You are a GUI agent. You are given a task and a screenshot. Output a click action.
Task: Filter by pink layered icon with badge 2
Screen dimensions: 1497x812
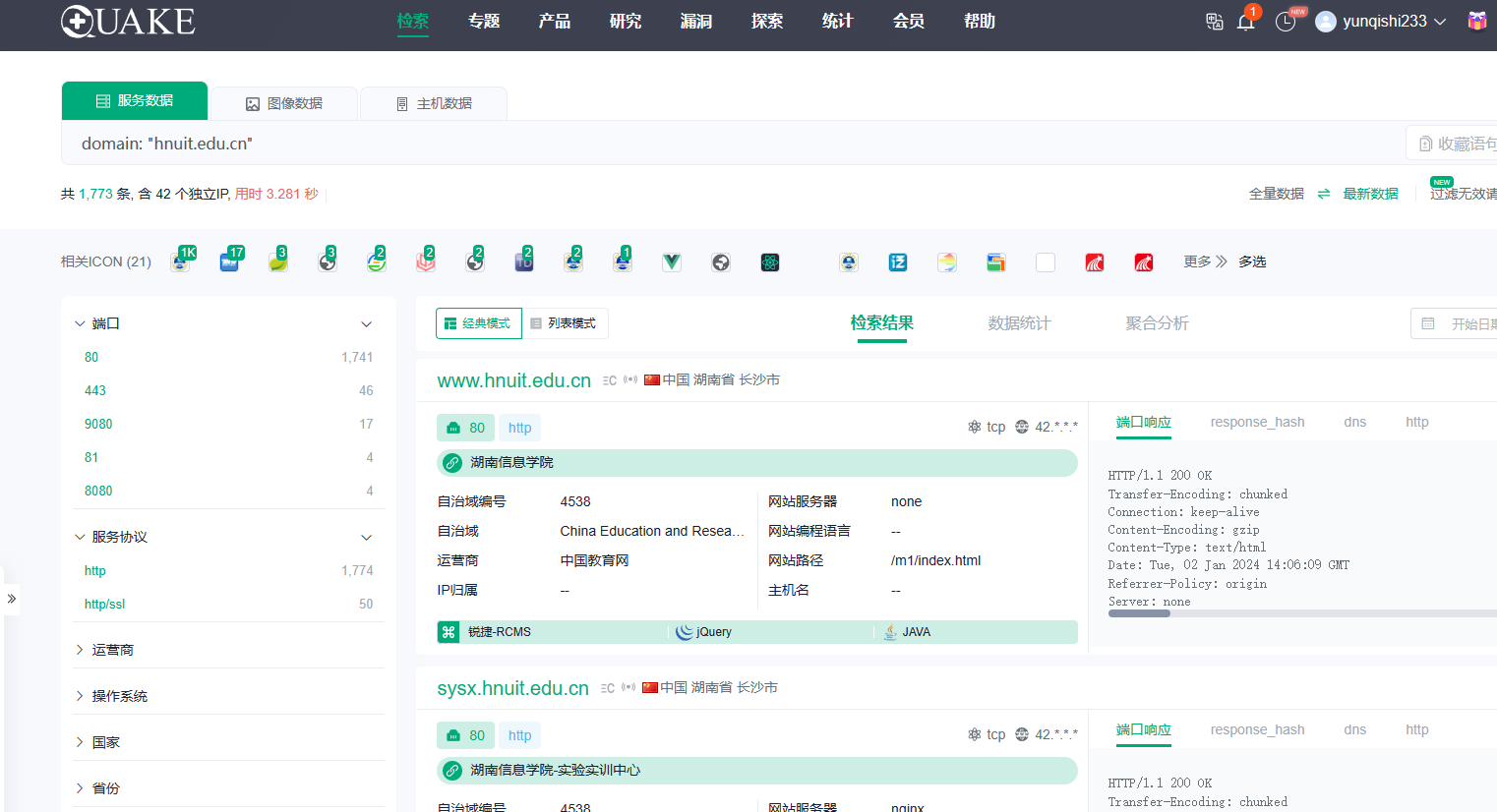[426, 261]
